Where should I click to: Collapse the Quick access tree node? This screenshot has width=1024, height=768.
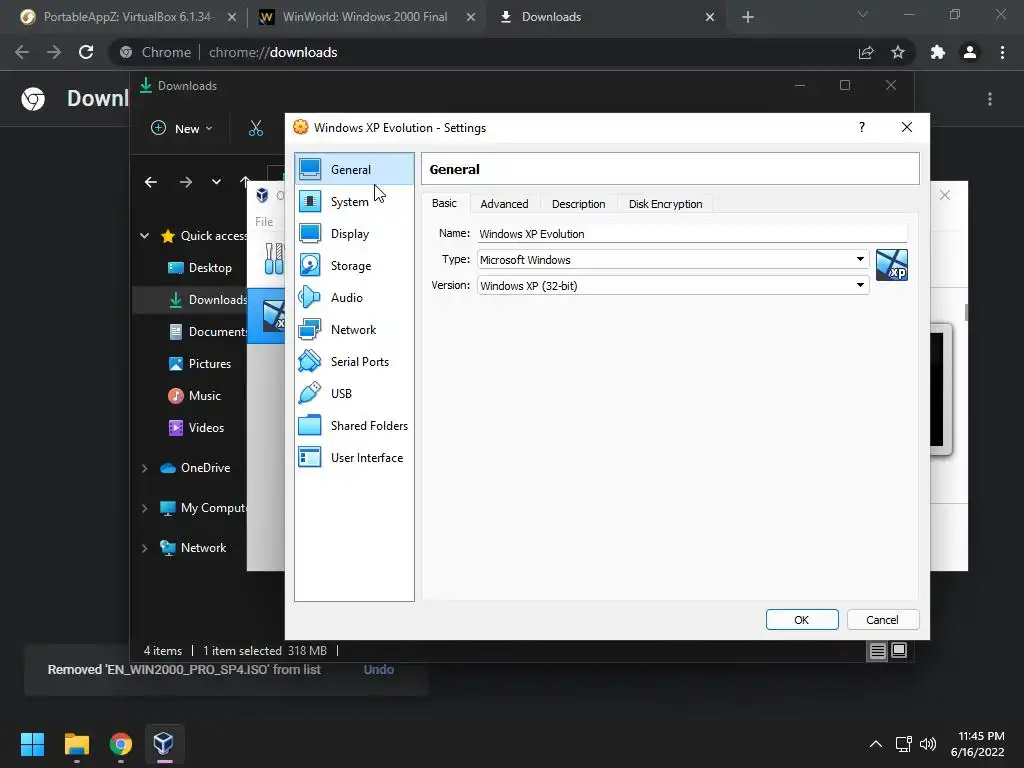pyautogui.click(x=144, y=236)
